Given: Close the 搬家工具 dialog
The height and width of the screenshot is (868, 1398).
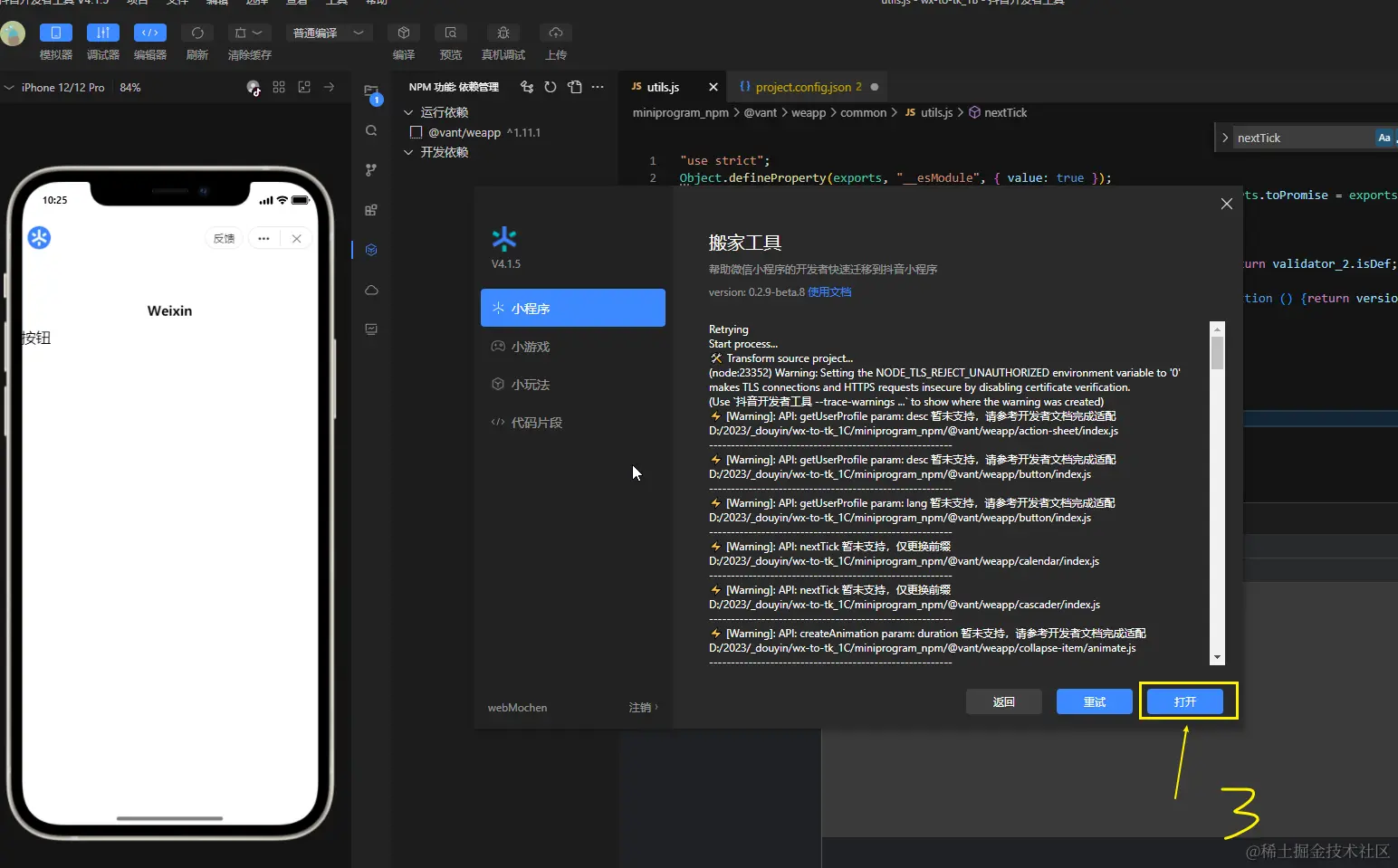Looking at the screenshot, I should 1227,204.
